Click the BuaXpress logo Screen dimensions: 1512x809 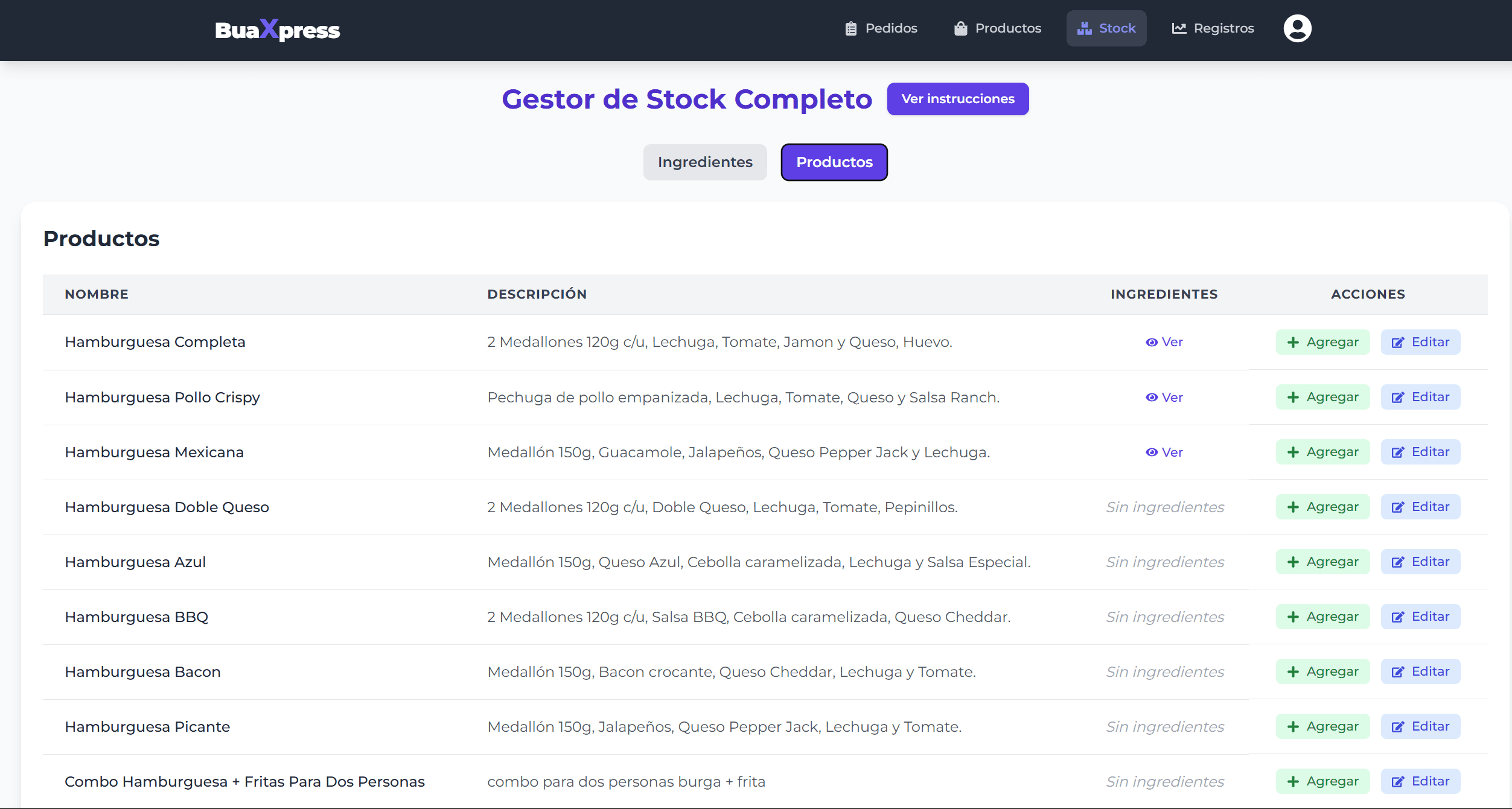pos(277,30)
